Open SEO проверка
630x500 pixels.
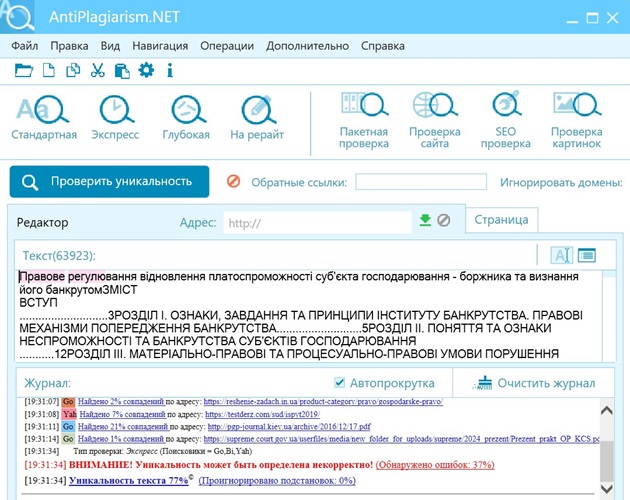505,120
